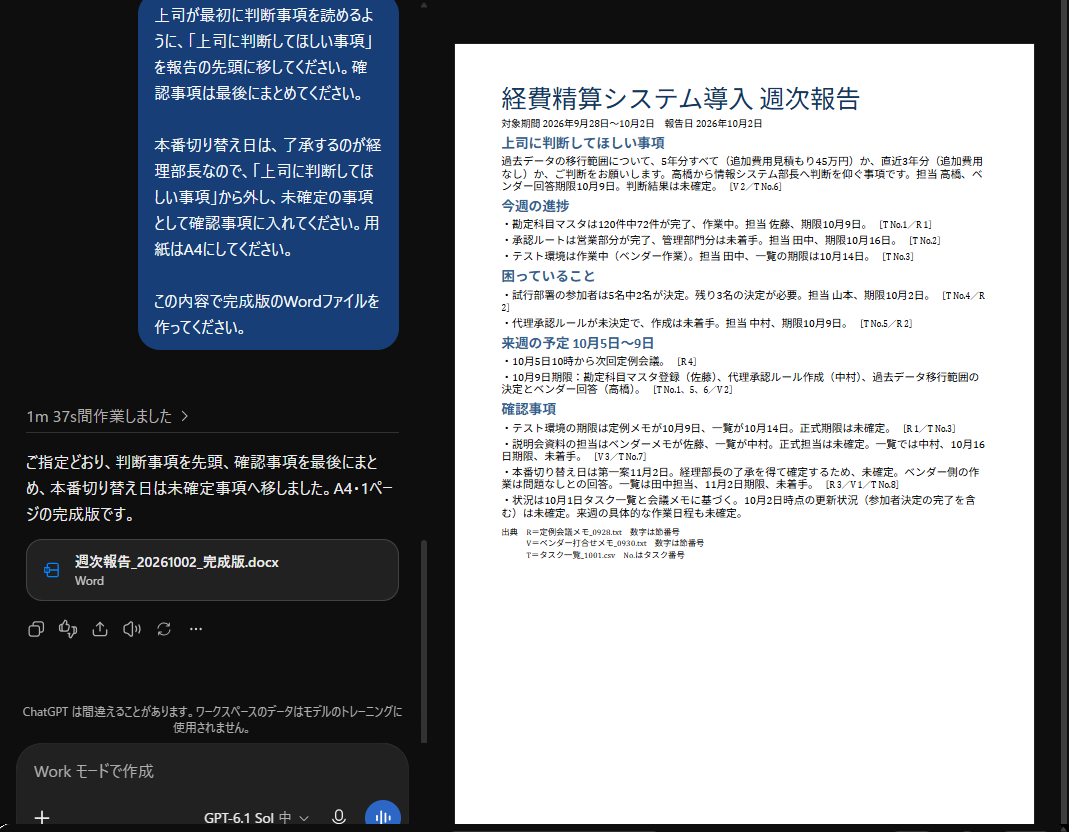Open the GPT-6.1 Sol model dropdown
The width and height of the screenshot is (1069, 832).
point(256,818)
